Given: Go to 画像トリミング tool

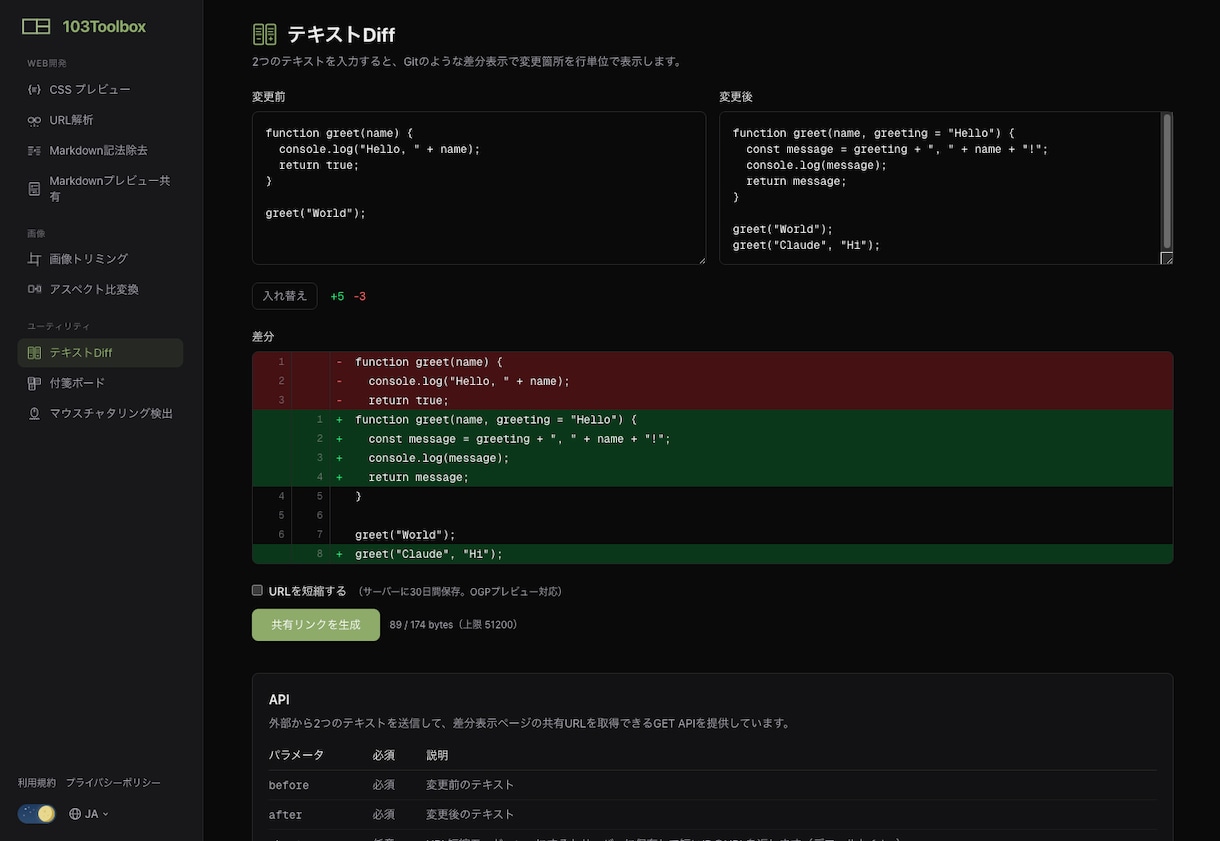Looking at the screenshot, I should pyautogui.click(x=100, y=259).
